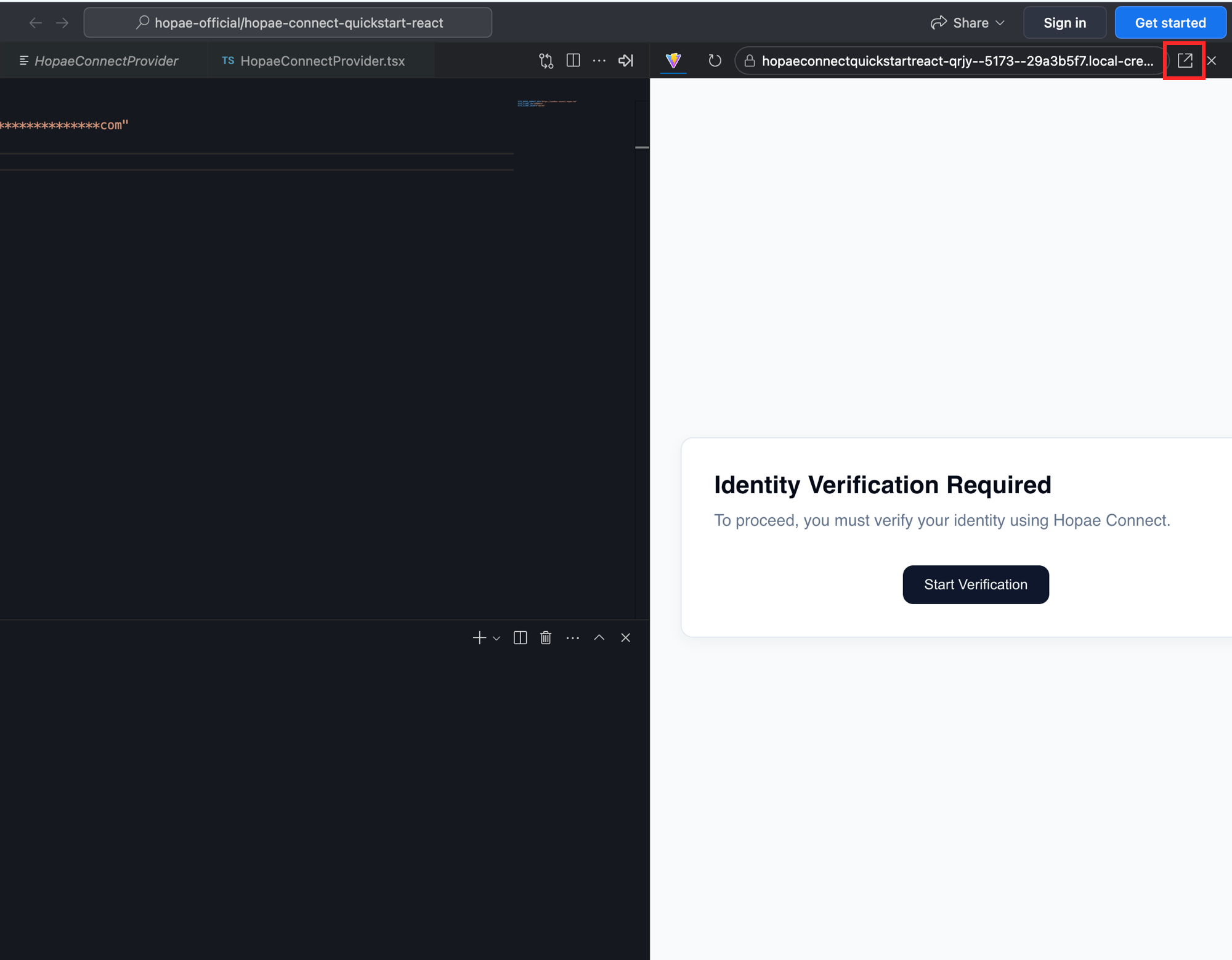Click the code minimap in the editor

(x=547, y=103)
